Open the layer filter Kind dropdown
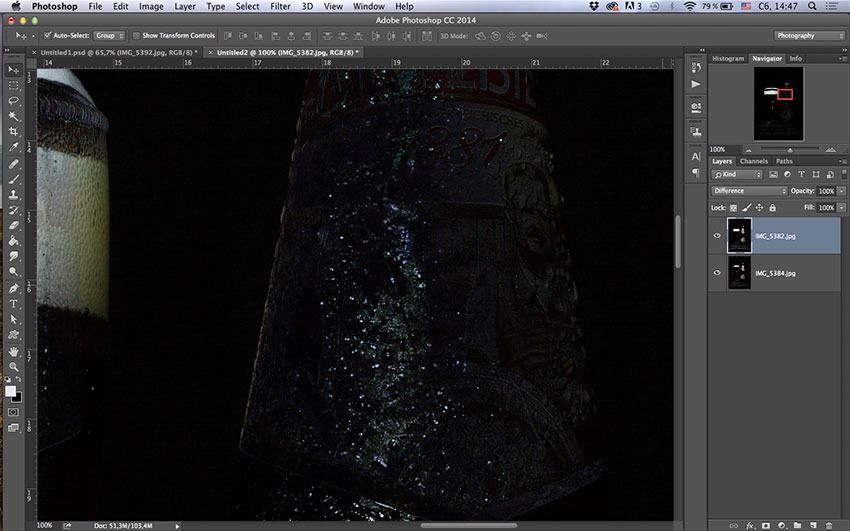The width and height of the screenshot is (850, 531). pos(737,174)
